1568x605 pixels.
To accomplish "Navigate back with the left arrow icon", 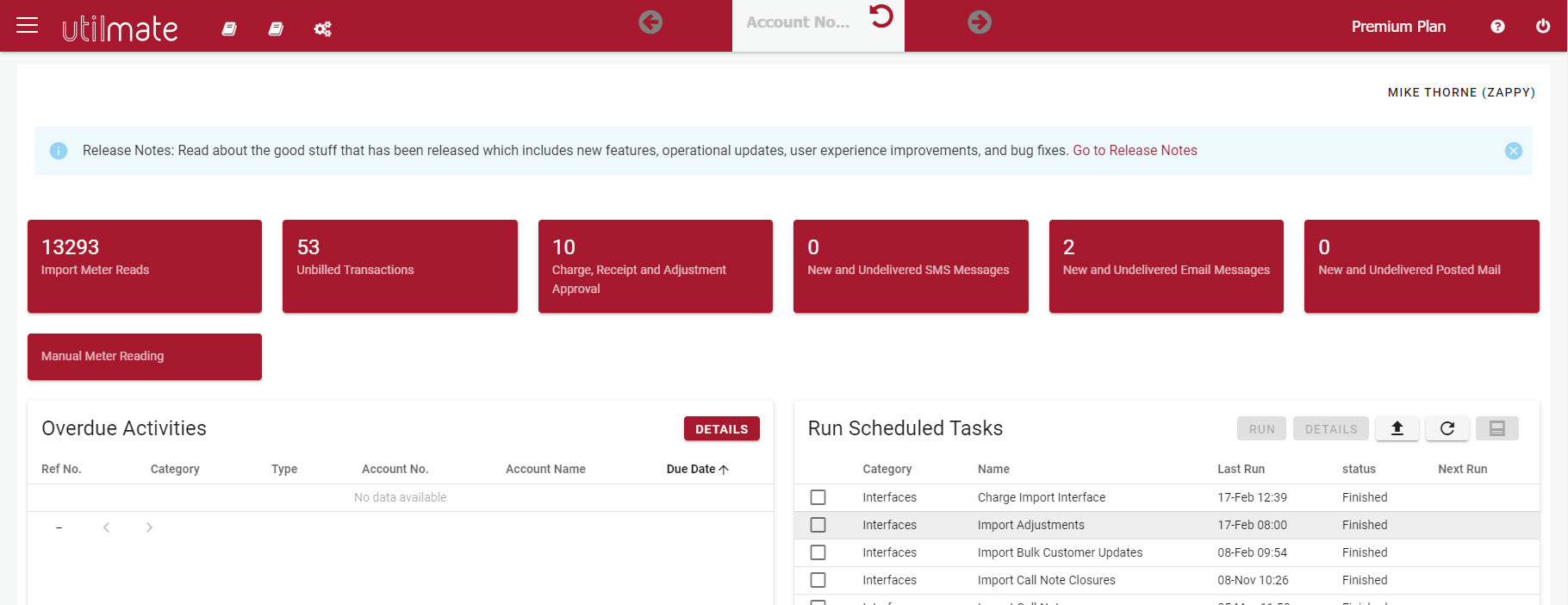I will coord(650,22).
